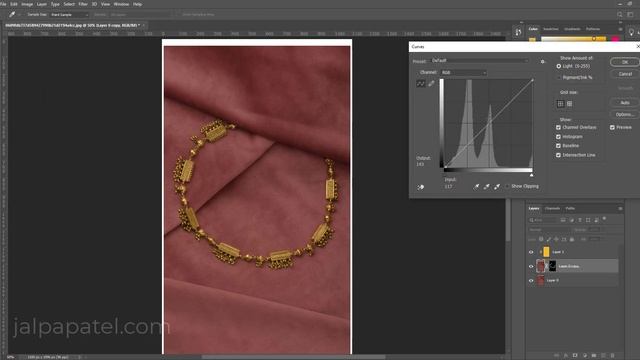Click the pink color swatch in Color panel
This screenshot has width=640, height=360.
point(615,39)
